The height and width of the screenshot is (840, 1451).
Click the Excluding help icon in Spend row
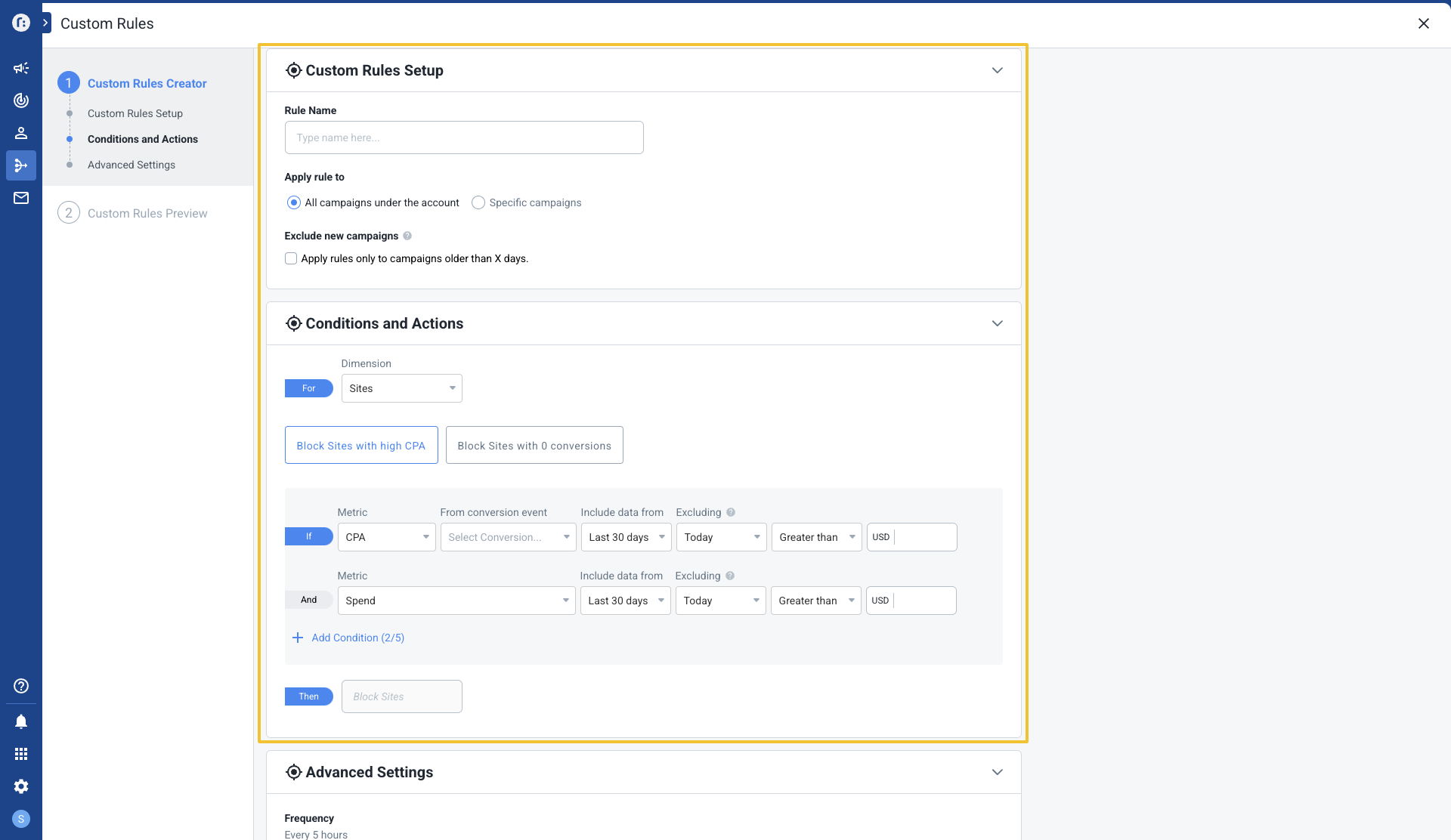tap(730, 576)
